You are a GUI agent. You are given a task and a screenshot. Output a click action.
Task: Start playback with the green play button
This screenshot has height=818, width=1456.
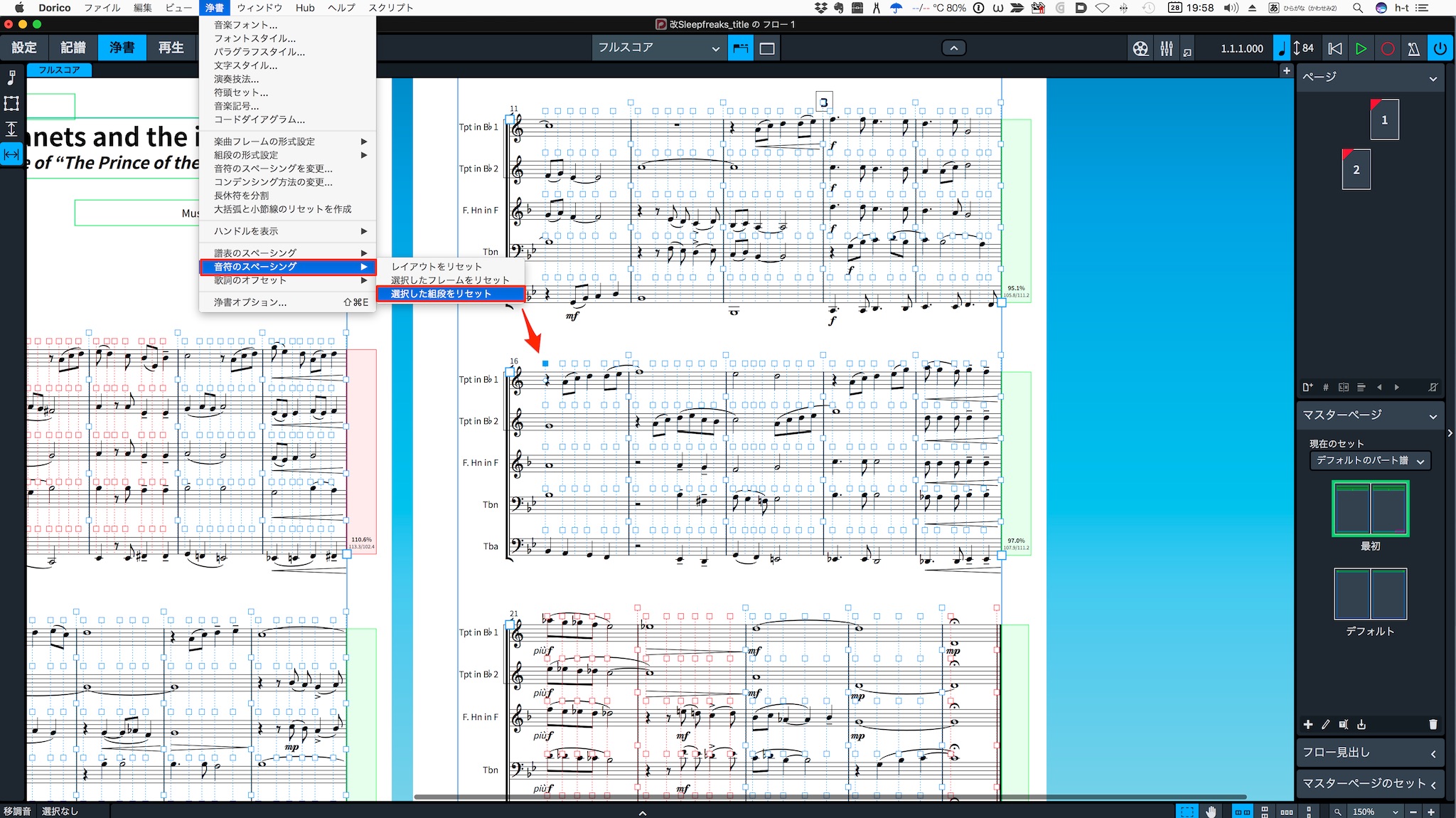[1361, 48]
